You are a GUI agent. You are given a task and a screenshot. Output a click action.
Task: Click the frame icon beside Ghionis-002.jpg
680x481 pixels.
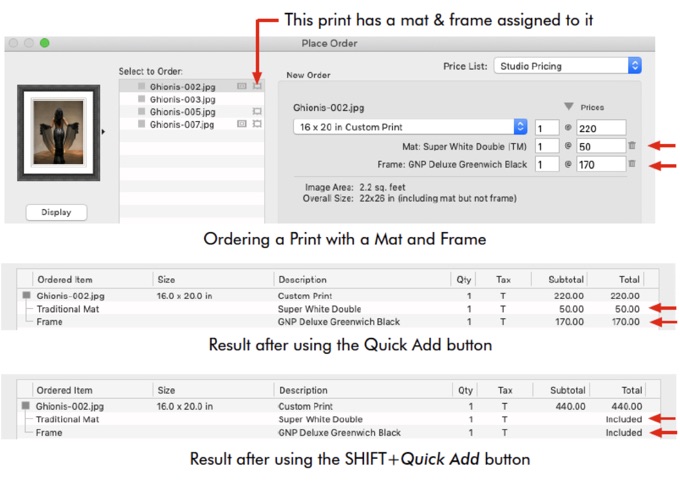[257, 87]
